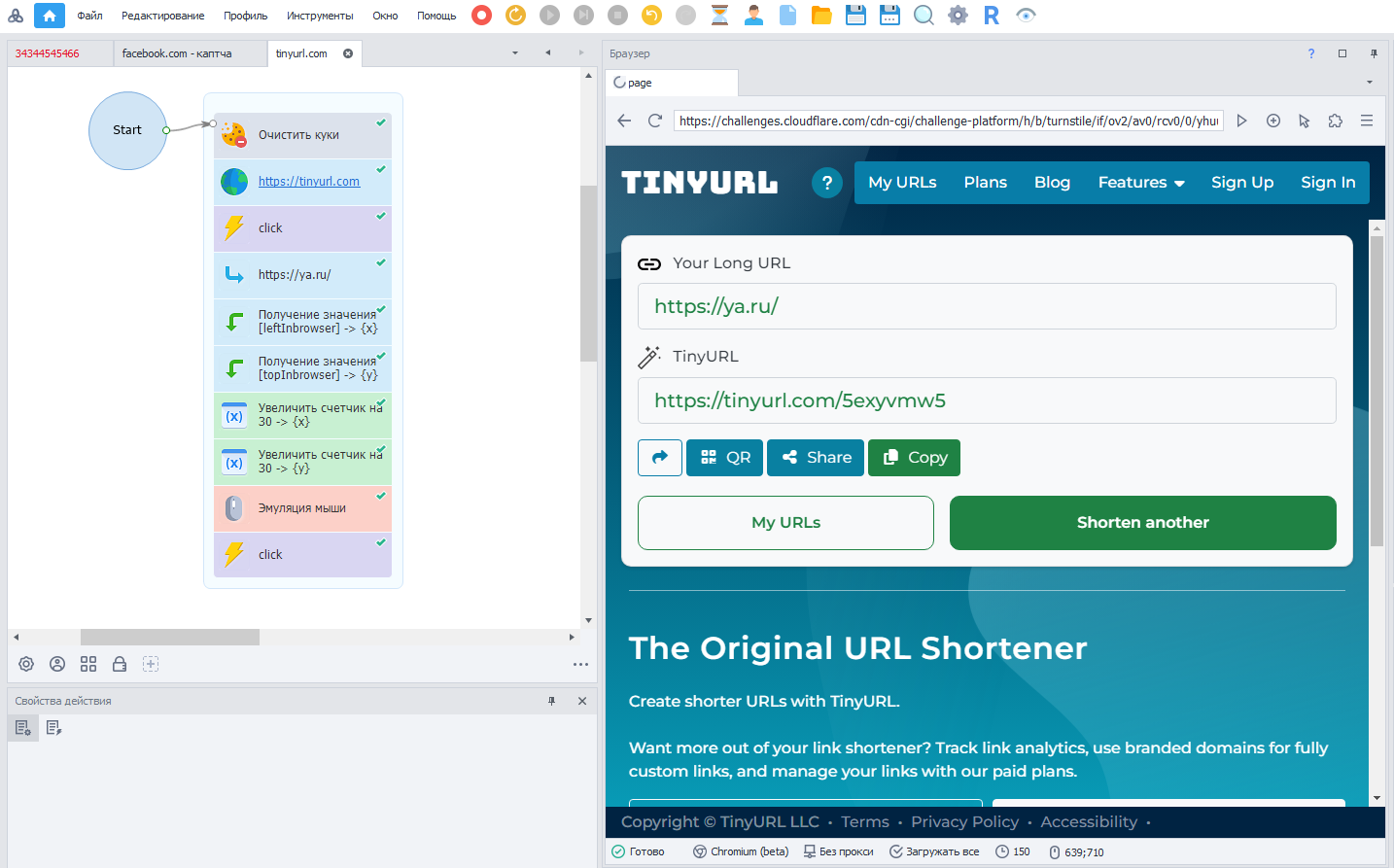Open the project tabs list dropdown arrow

[515, 53]
